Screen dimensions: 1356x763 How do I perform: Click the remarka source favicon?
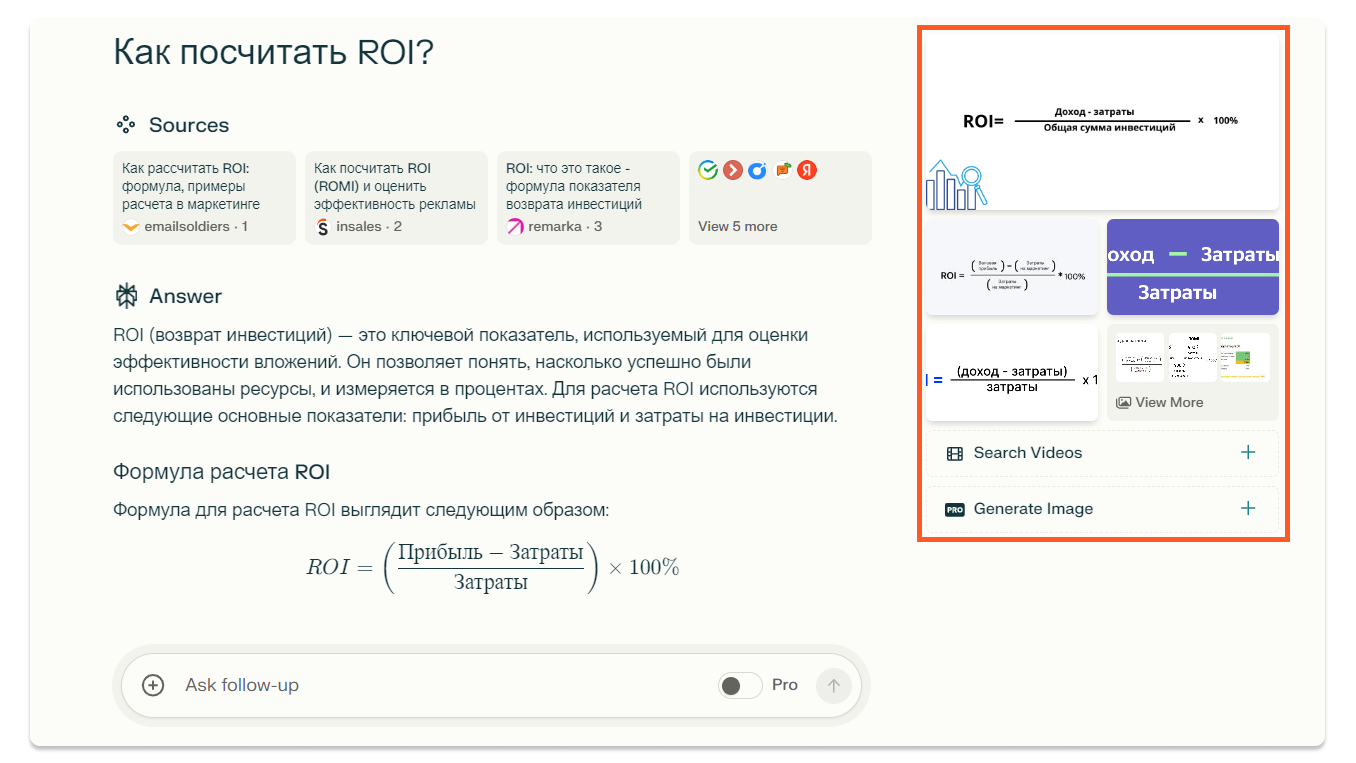(515, 227)
